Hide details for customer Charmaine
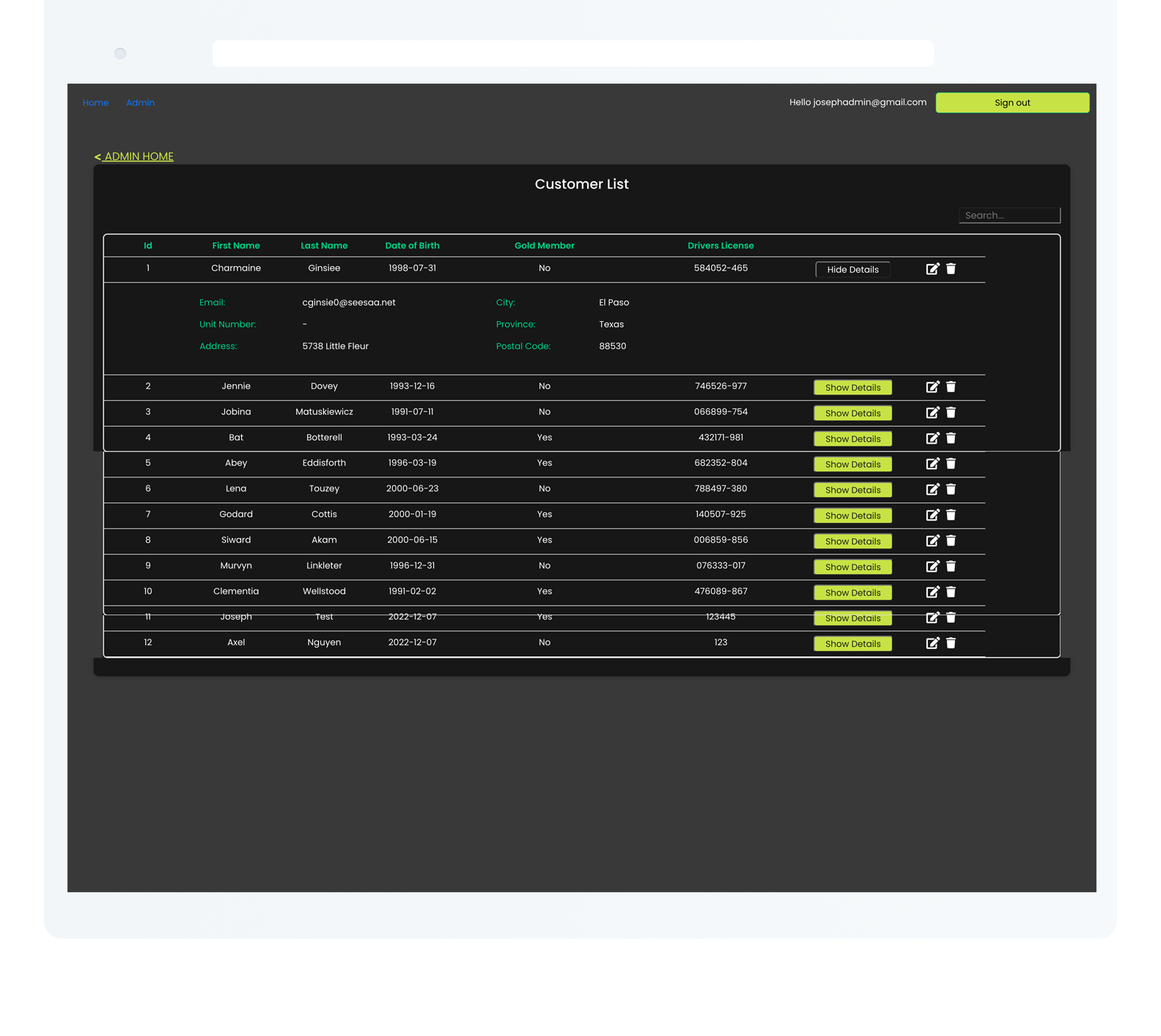 [852, 270]
